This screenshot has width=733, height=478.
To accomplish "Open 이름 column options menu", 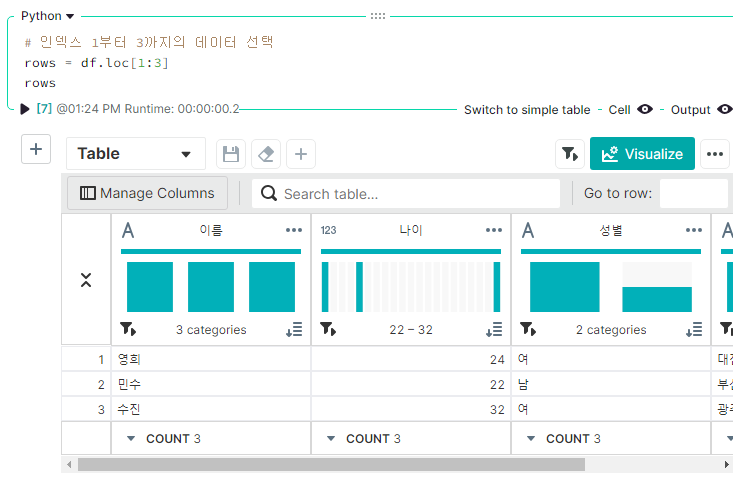I will pyautogui.click(x=294, y=230).
